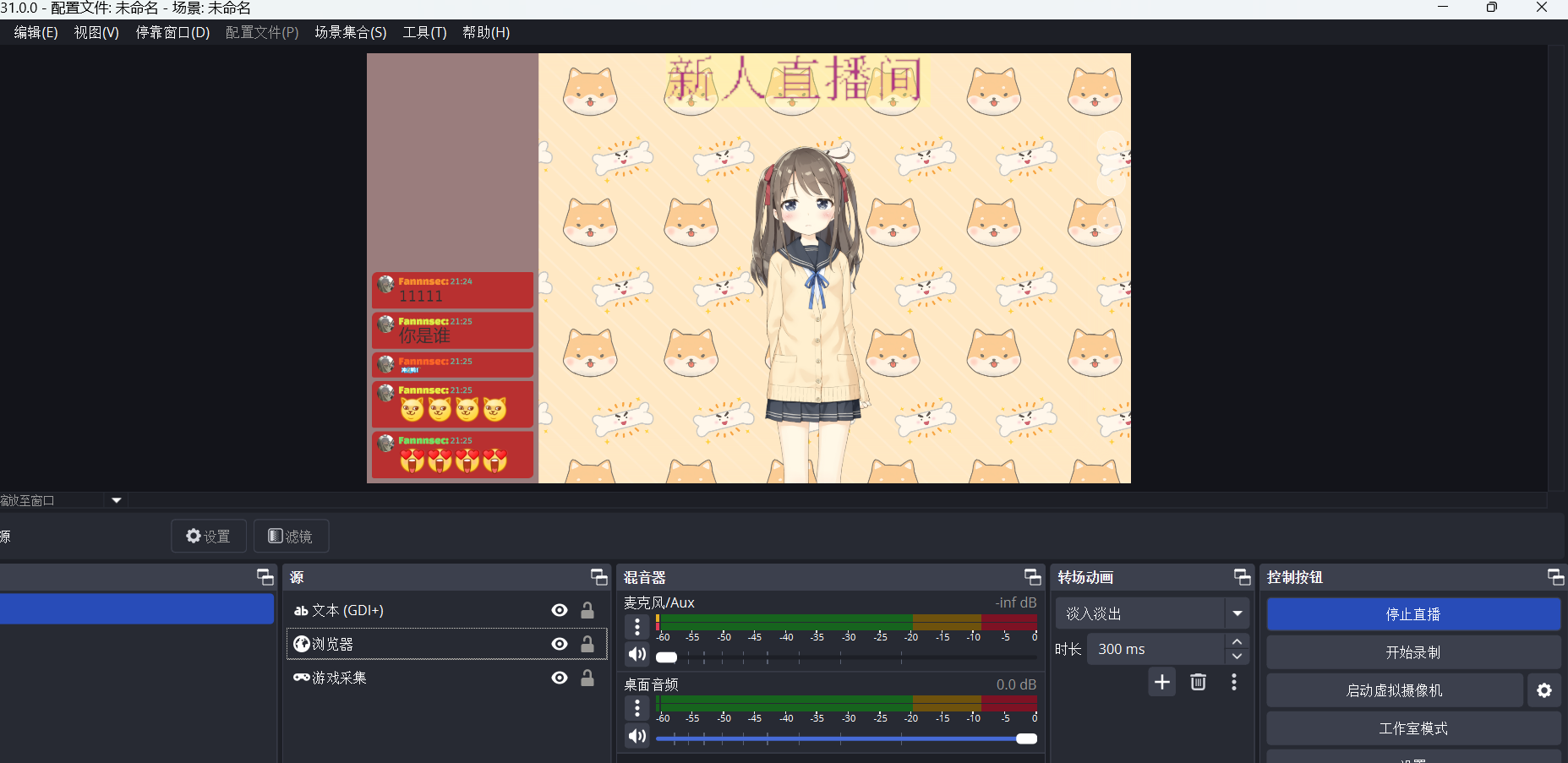The height and width of the screenshot is (763, 1568).
Task: Open transition properties three-dot menu
Action: (x=1234, y=682)
